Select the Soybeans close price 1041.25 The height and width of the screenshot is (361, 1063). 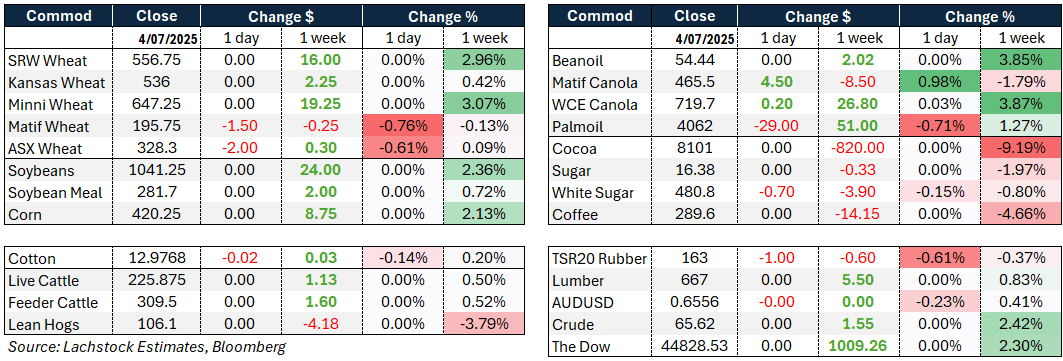pyautogui.click(x=157, y=171)
